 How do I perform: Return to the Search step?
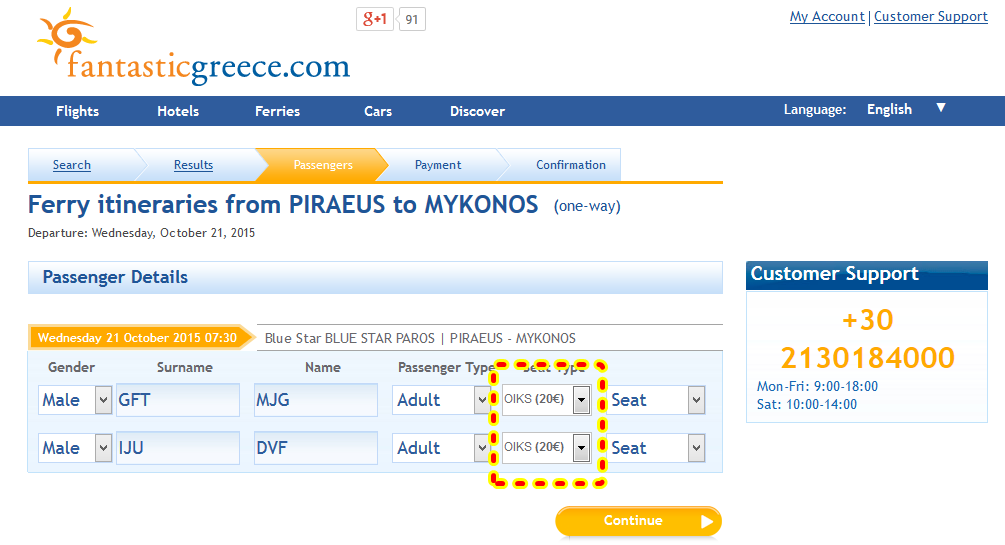72,165
